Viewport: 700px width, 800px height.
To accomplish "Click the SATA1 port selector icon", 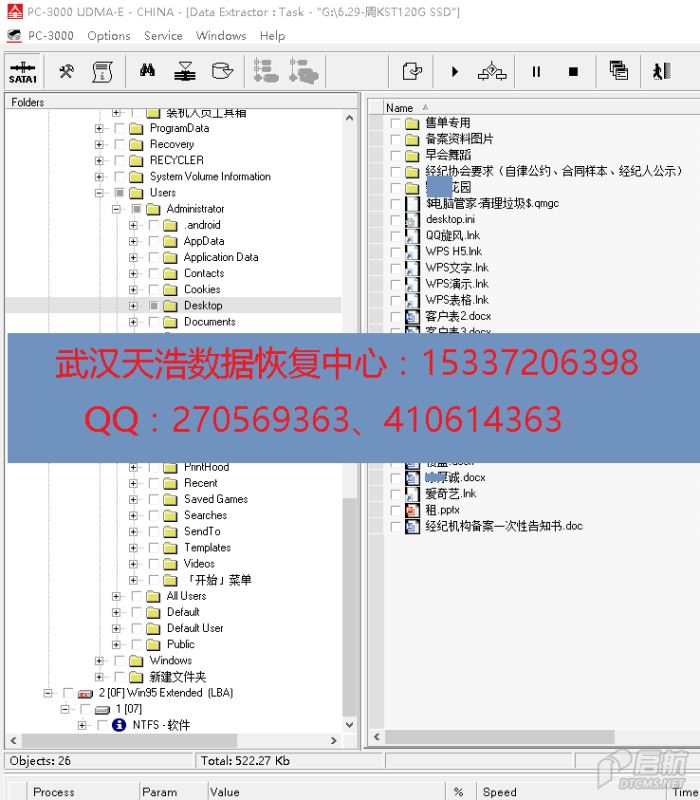I will 22,72.
